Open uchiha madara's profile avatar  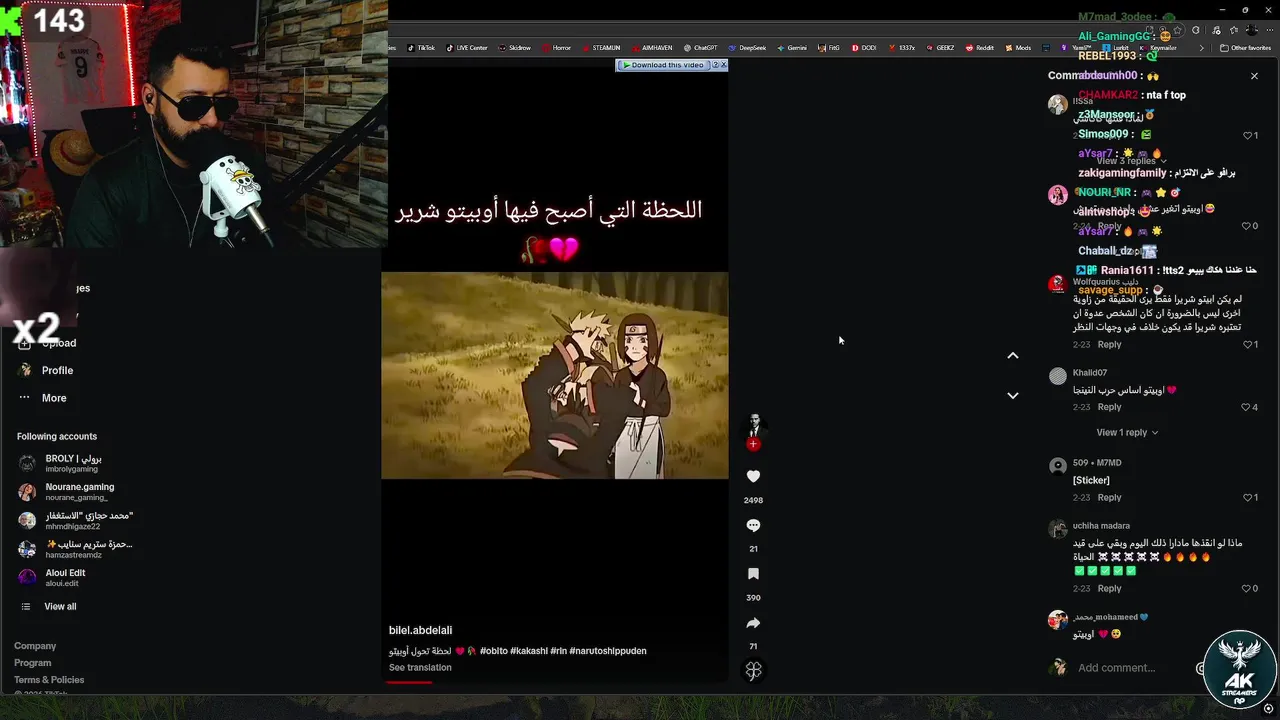coord(1057,529)
